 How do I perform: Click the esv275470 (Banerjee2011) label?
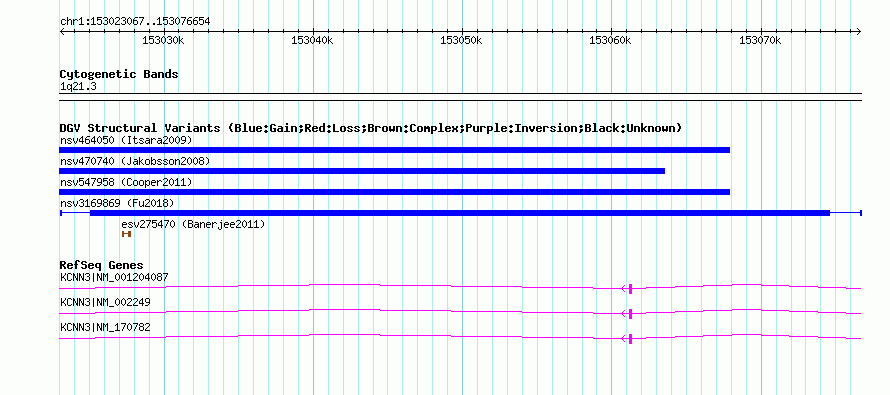coord(193,224)
